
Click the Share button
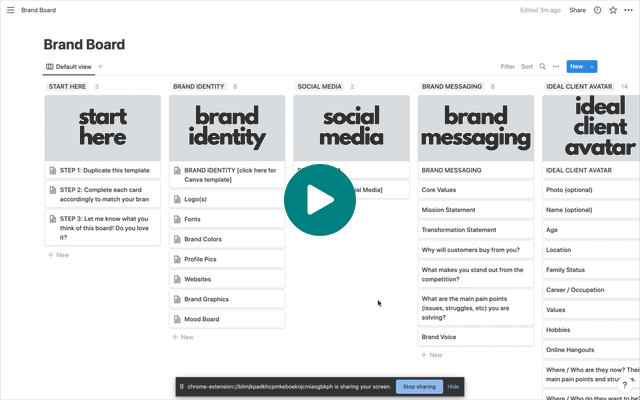tap(577, 10)
